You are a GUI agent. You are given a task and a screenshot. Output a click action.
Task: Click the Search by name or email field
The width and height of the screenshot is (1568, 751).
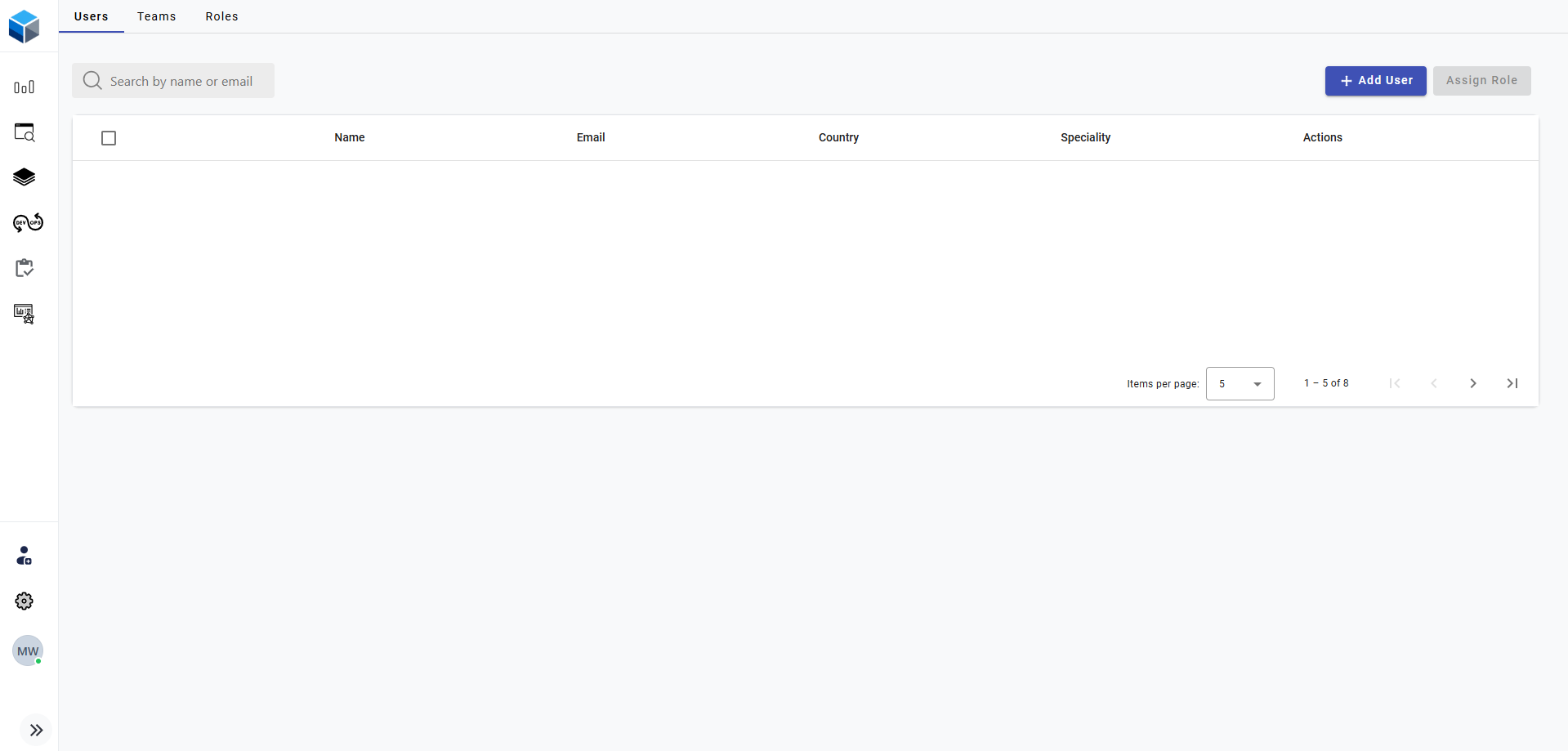(x=181, y=81)
